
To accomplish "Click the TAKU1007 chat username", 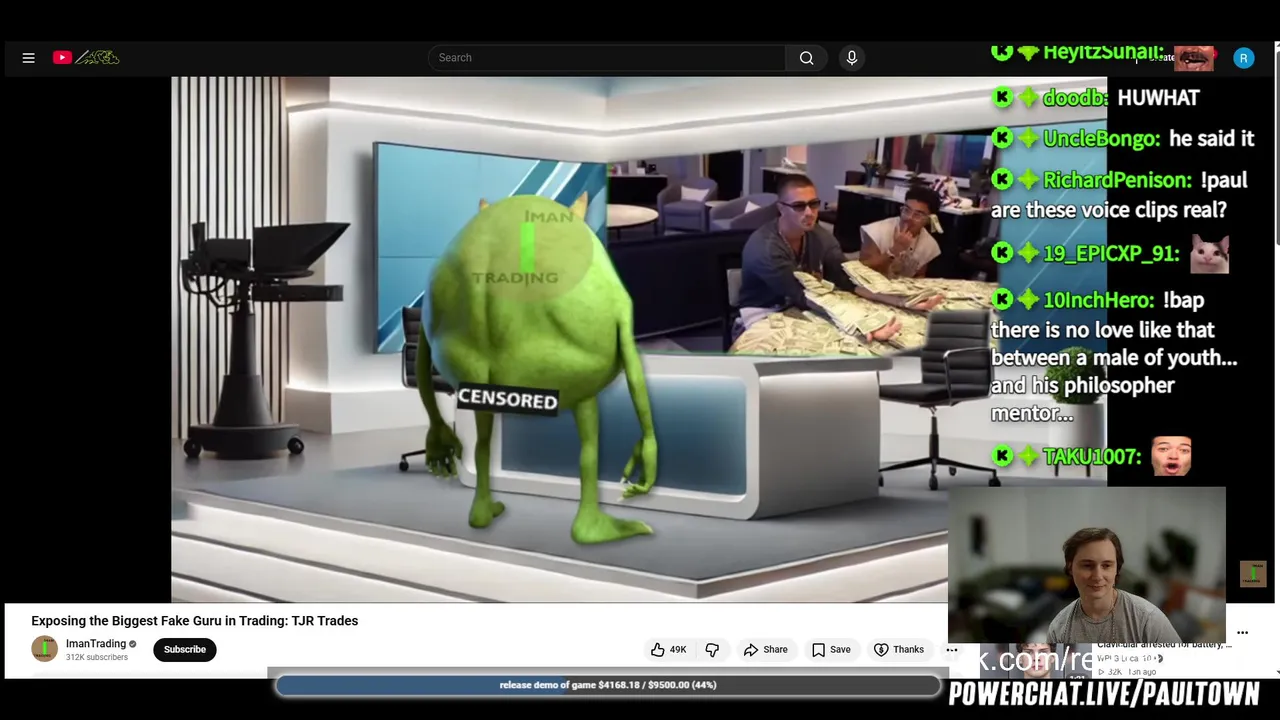I will 1091,457.
